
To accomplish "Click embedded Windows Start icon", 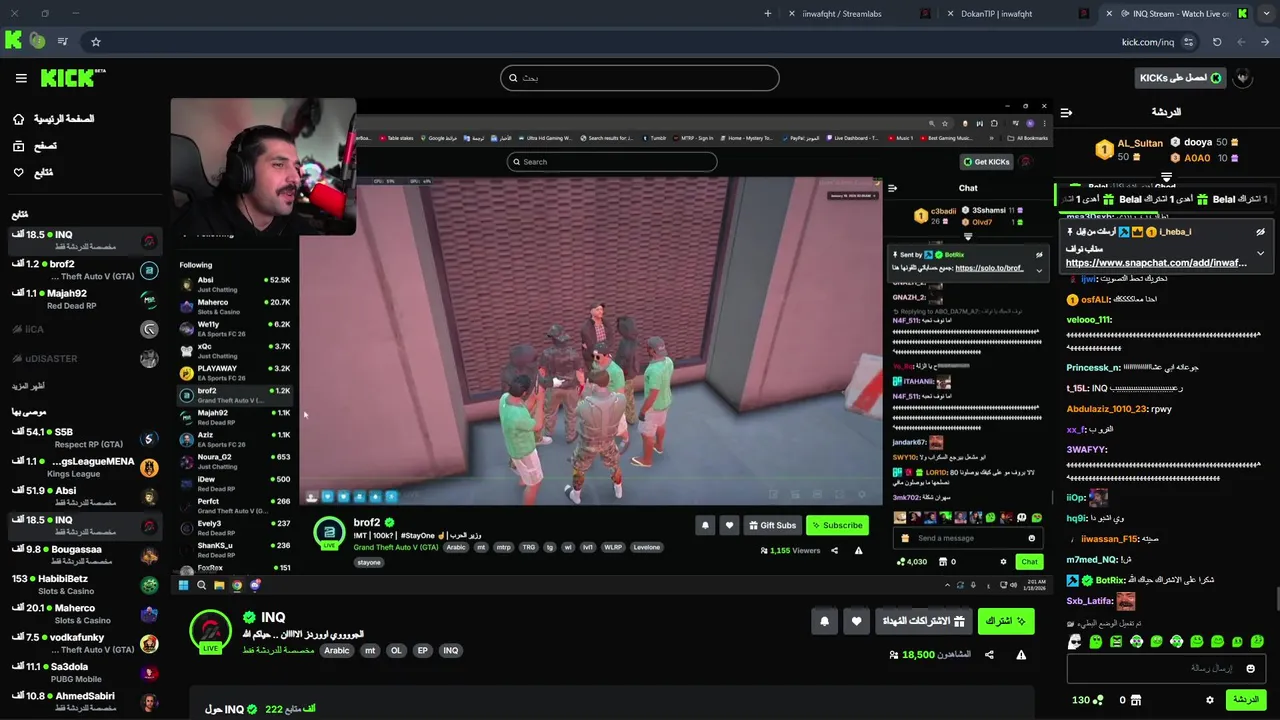I will point(184,585).
